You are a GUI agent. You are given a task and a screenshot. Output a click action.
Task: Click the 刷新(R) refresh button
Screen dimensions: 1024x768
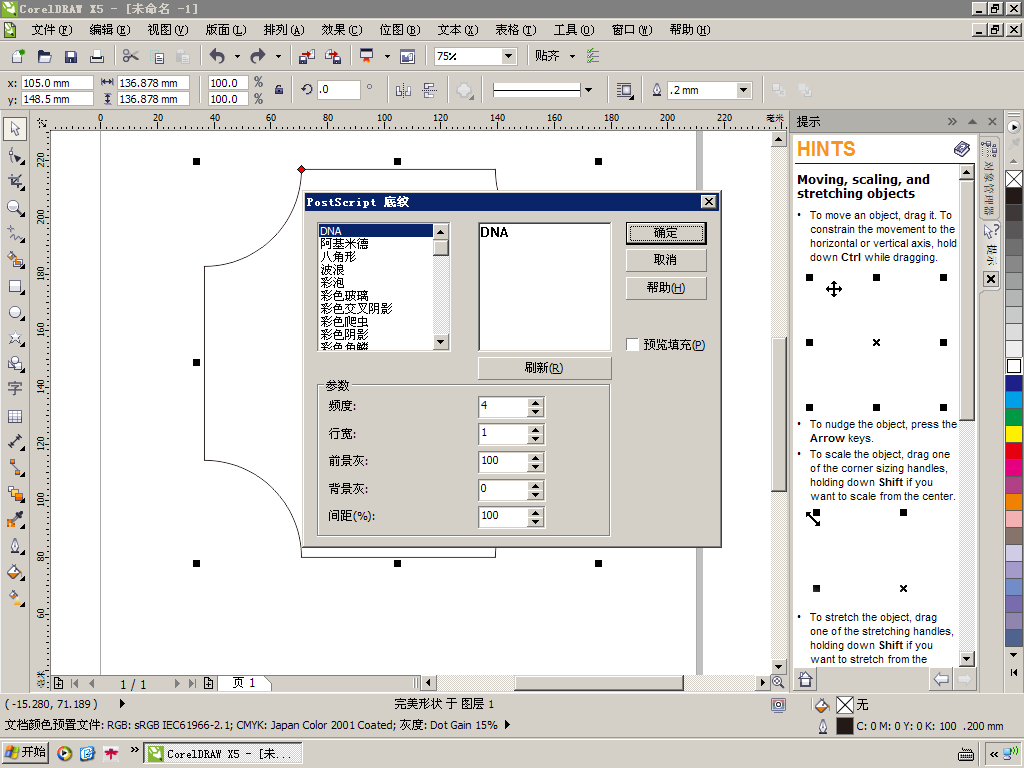pos(544,368)
